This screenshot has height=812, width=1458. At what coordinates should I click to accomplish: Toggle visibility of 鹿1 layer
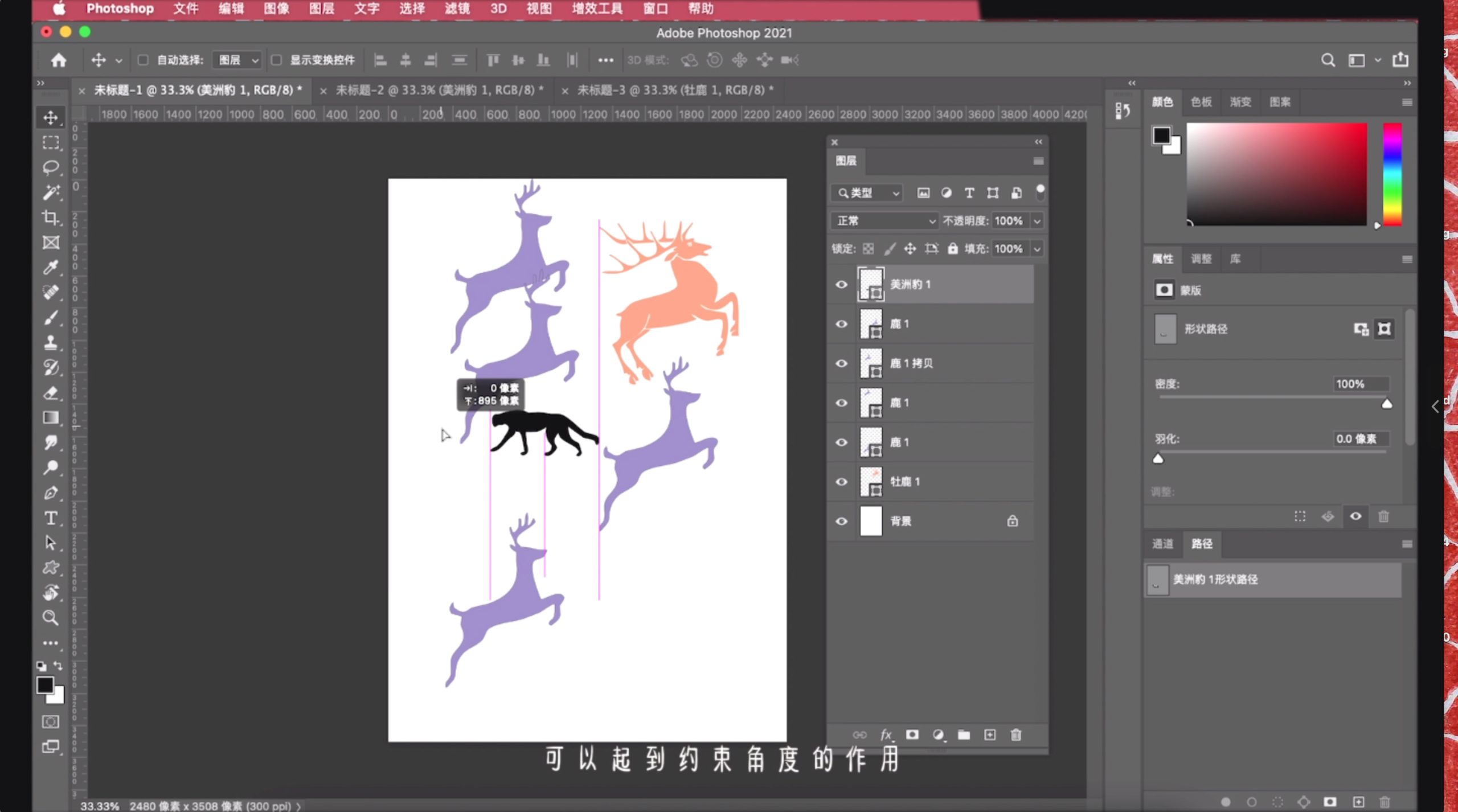coord(841,323)
